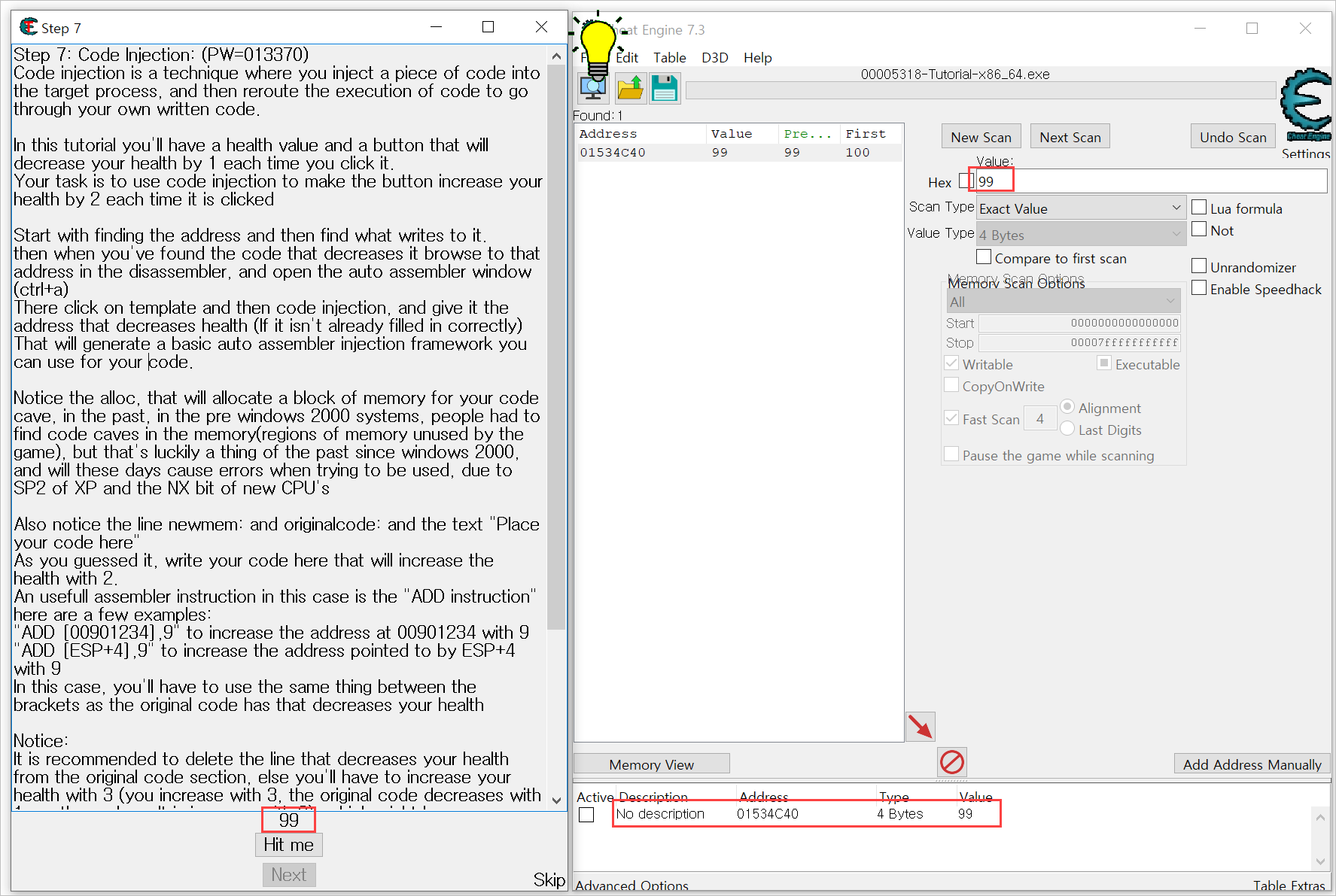
Task: Click the Settings label under logo
Action: coord(1306,153)
